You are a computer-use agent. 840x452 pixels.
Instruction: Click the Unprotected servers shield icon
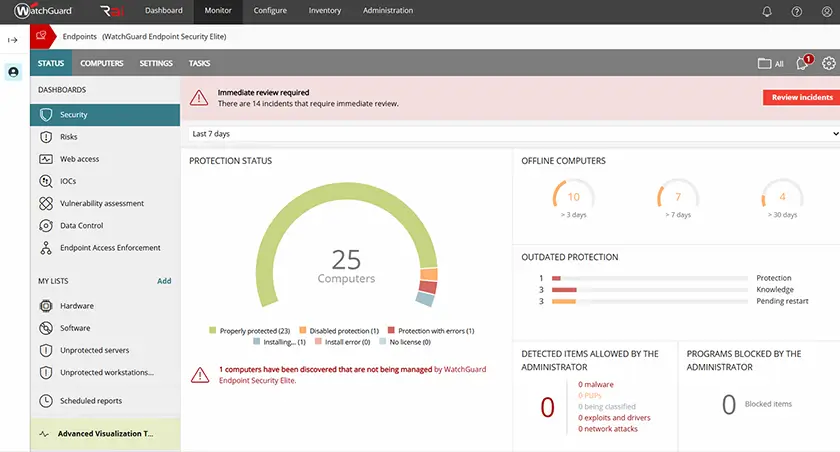pyautogui.click(x=46, y=350)
